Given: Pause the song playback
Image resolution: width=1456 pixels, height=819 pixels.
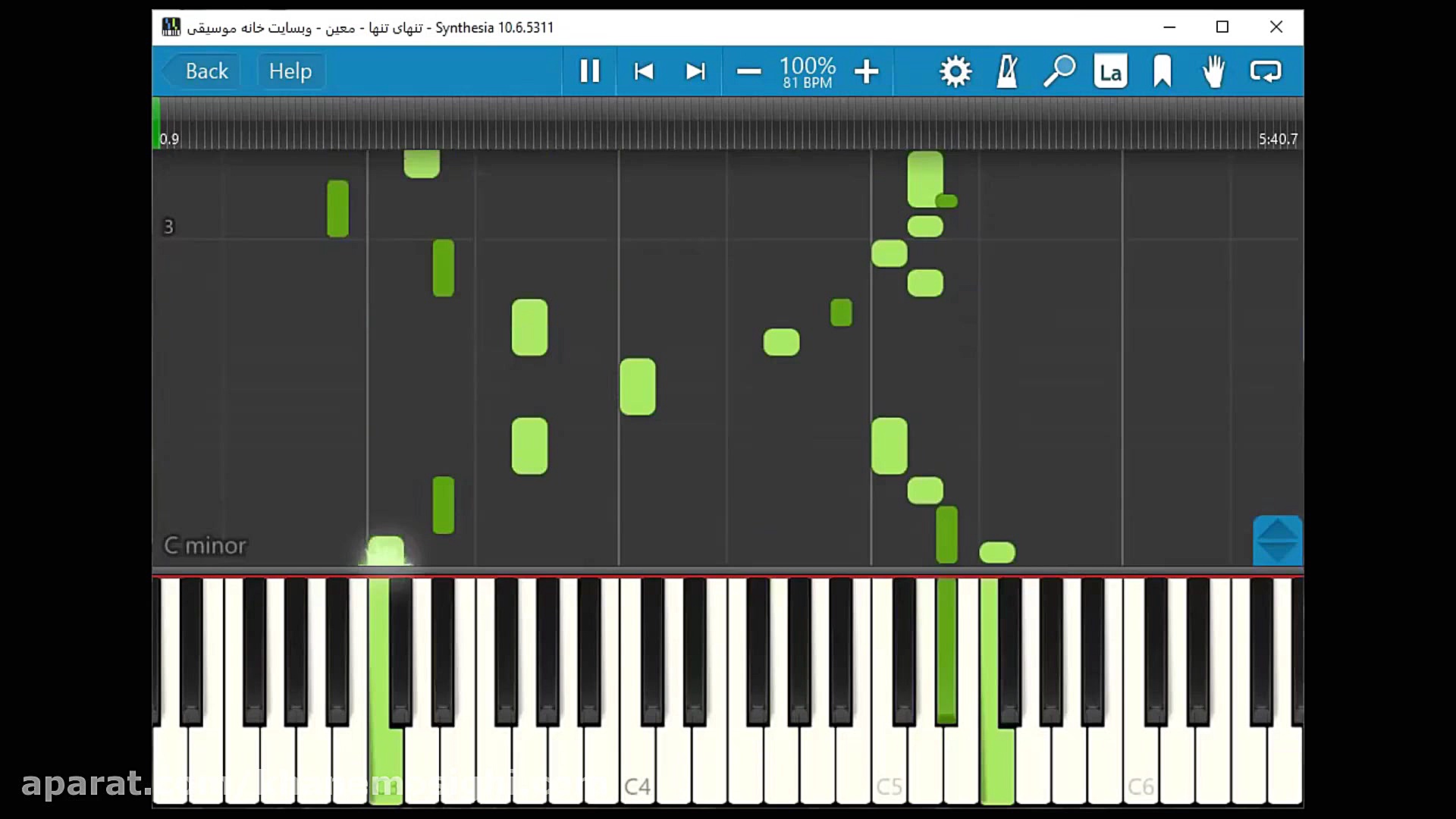Looking at the screenshot, I should point(589,71).
